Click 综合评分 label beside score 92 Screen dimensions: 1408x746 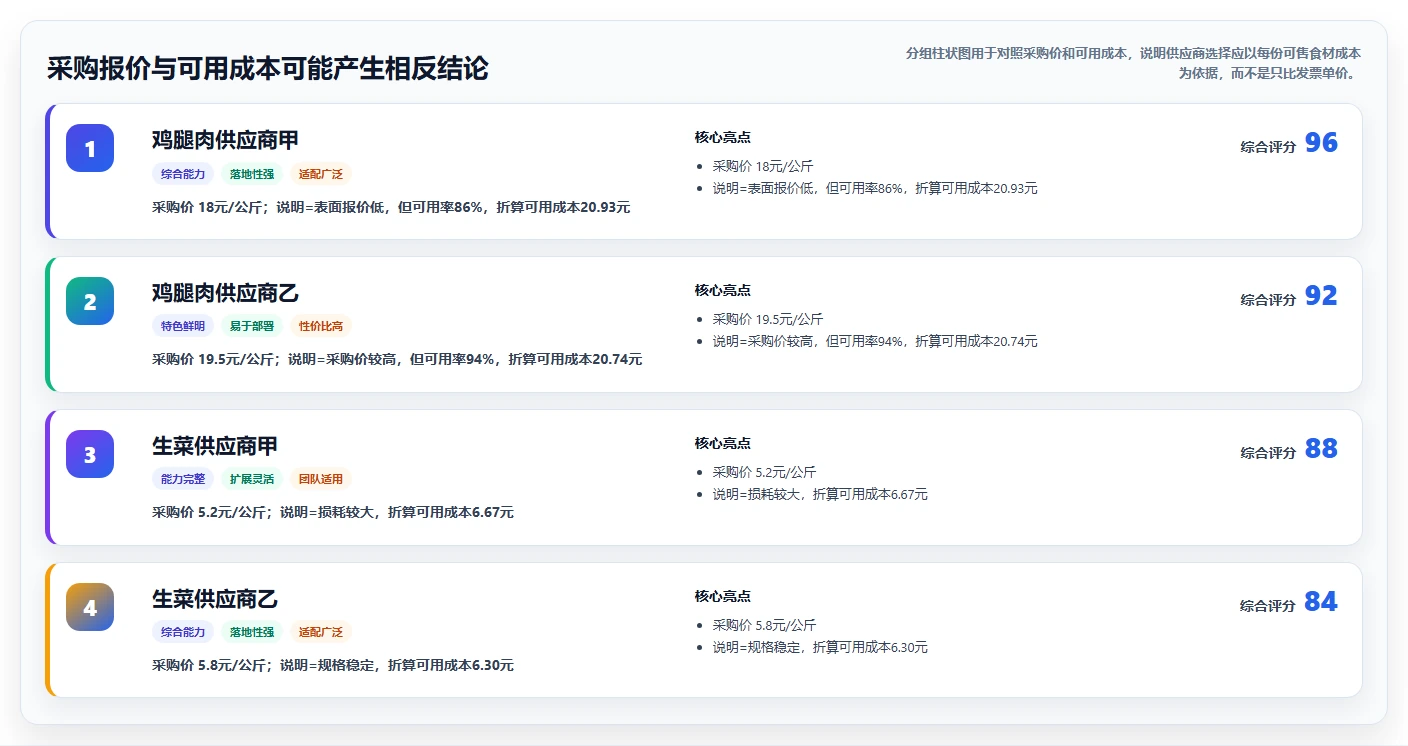coord(1268,300)
